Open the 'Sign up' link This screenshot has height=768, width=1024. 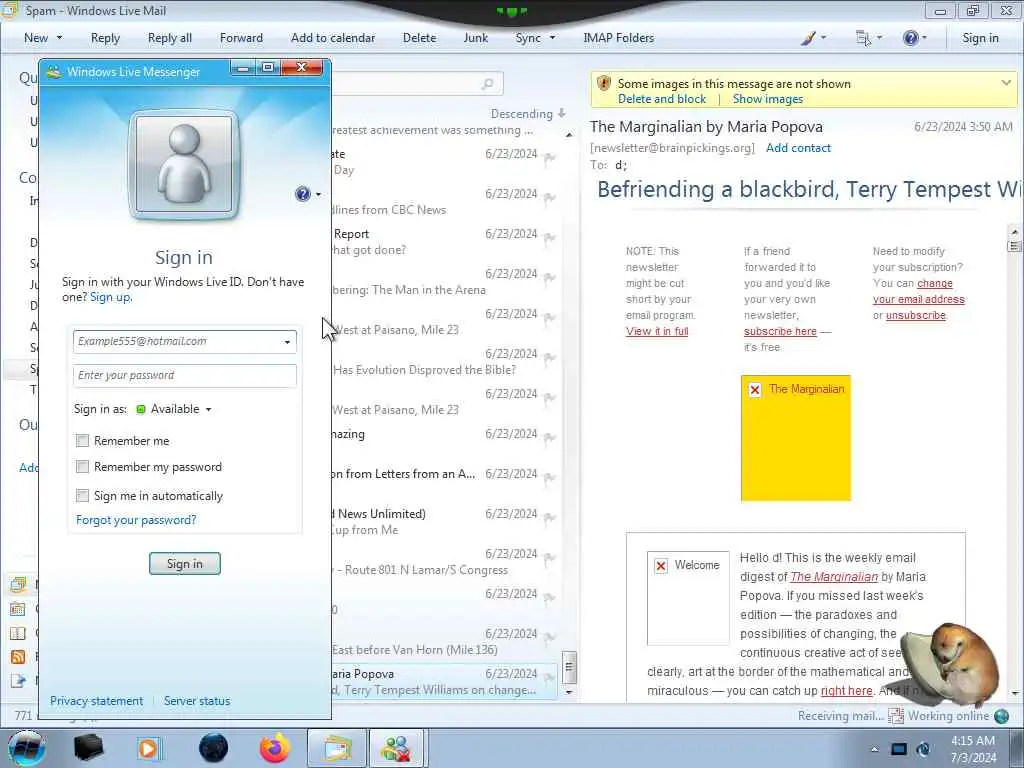point(110,297)
